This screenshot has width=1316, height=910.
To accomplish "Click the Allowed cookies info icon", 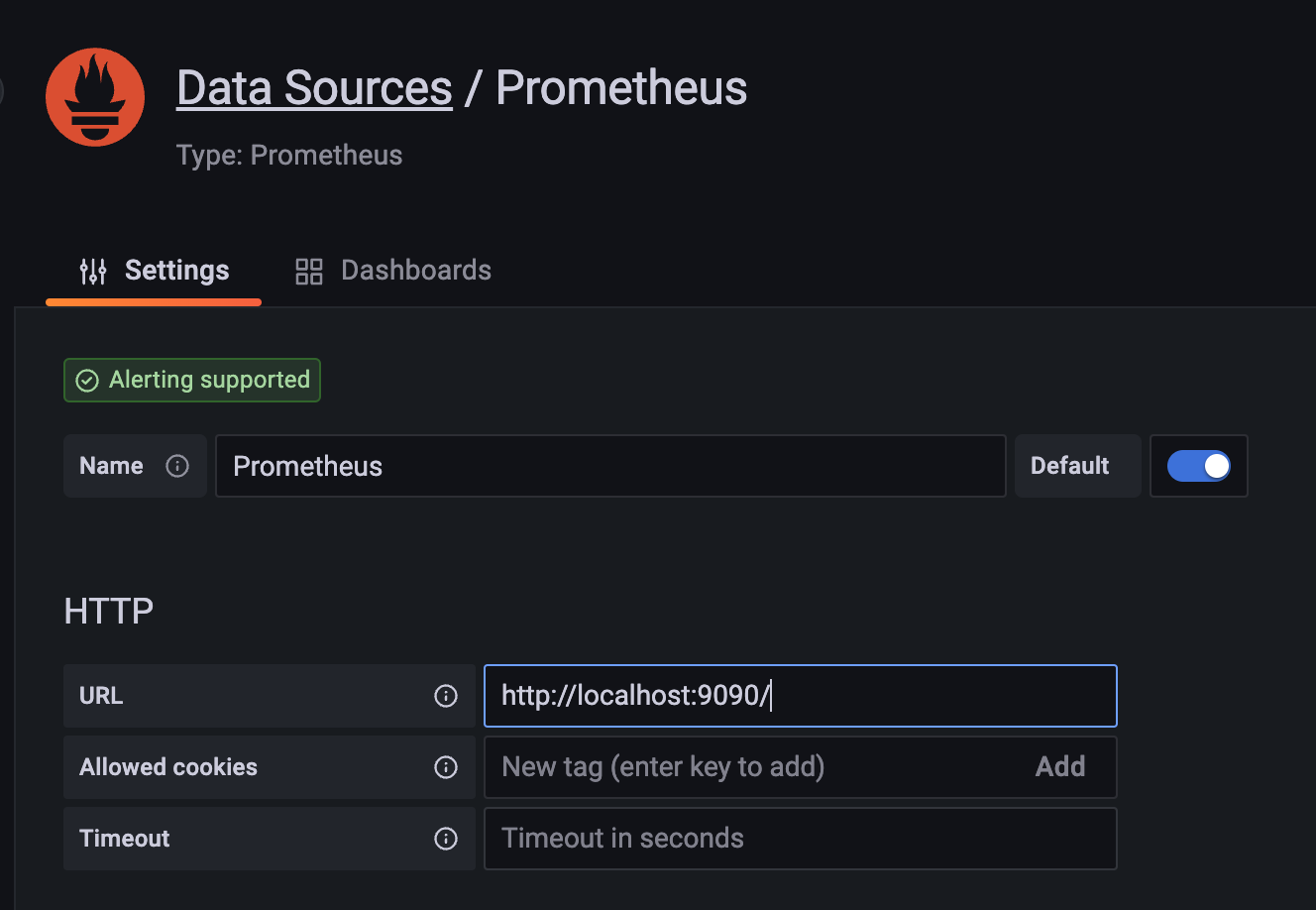I will (x=446, y=767).
